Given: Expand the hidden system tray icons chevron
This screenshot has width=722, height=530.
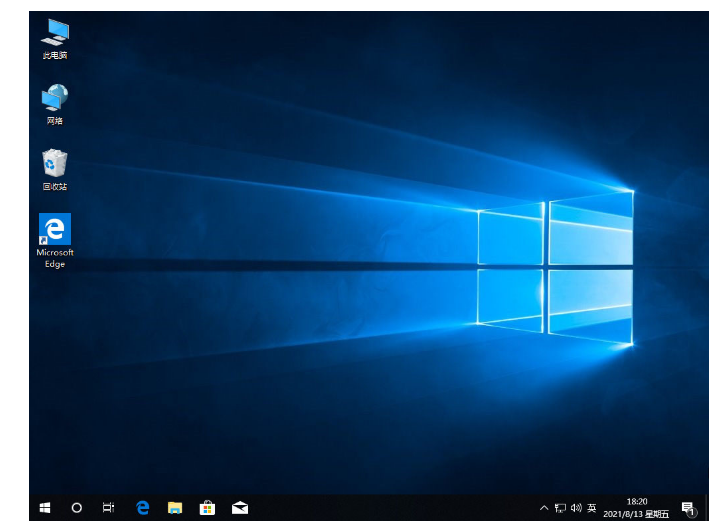Looking at the screenshot, I should coord(544,508).
